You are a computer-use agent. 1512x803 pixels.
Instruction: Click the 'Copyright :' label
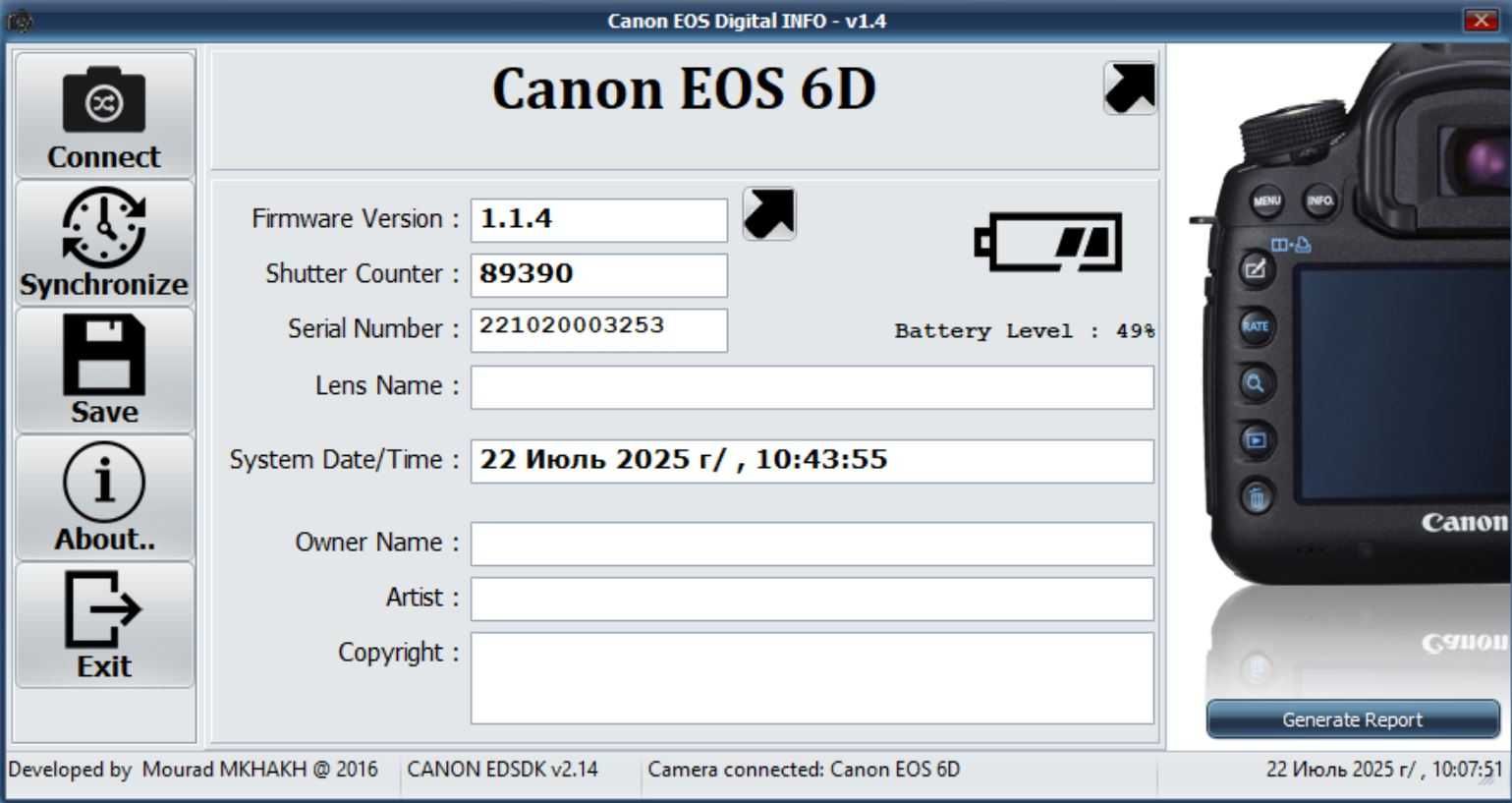coord(399,653)
